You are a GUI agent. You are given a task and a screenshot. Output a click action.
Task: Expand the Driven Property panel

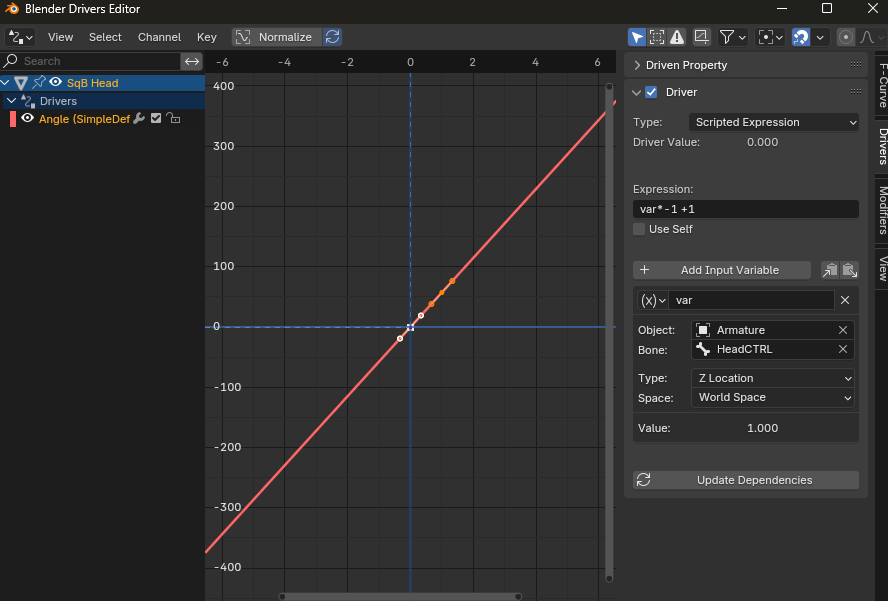click(x=637, y=65)
